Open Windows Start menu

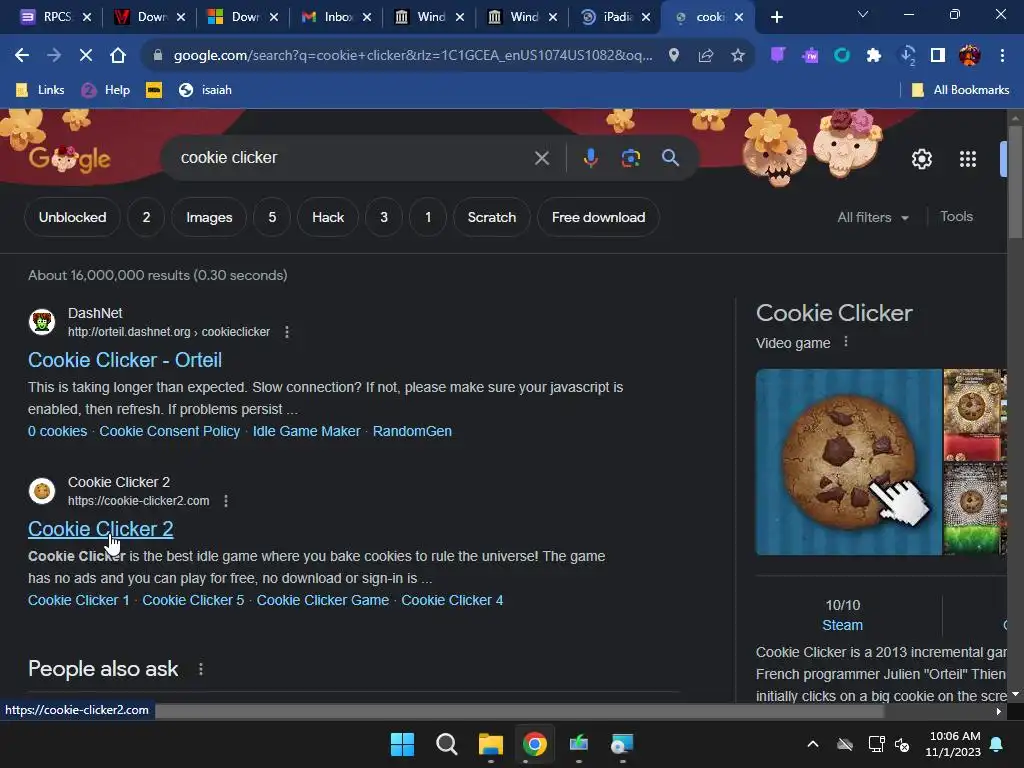[x=402, y=744]
